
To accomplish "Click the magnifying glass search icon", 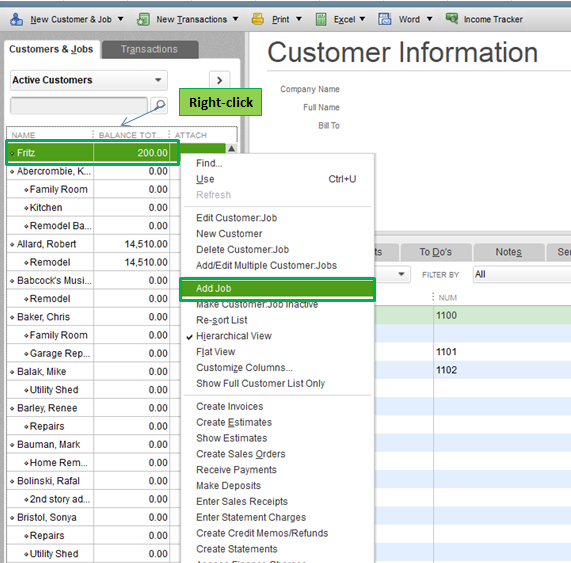I will 160,106.
